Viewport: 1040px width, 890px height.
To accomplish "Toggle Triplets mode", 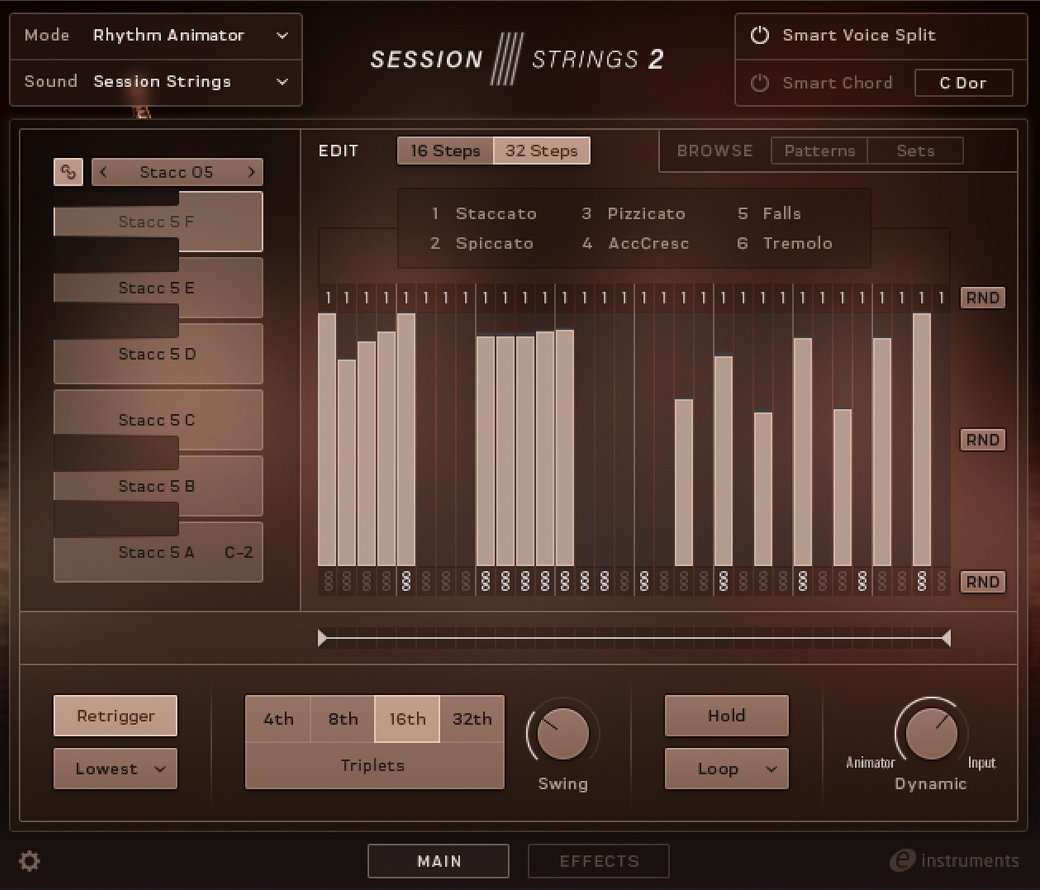I will 374,766.
